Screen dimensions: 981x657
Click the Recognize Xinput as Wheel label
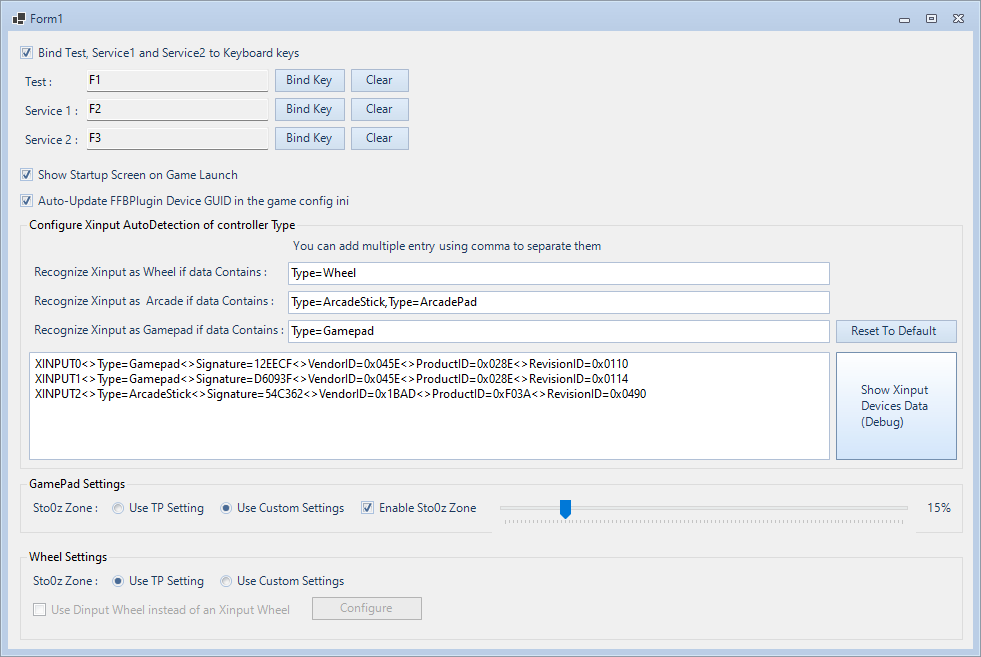pyautogui.click(x=150, y=272)
